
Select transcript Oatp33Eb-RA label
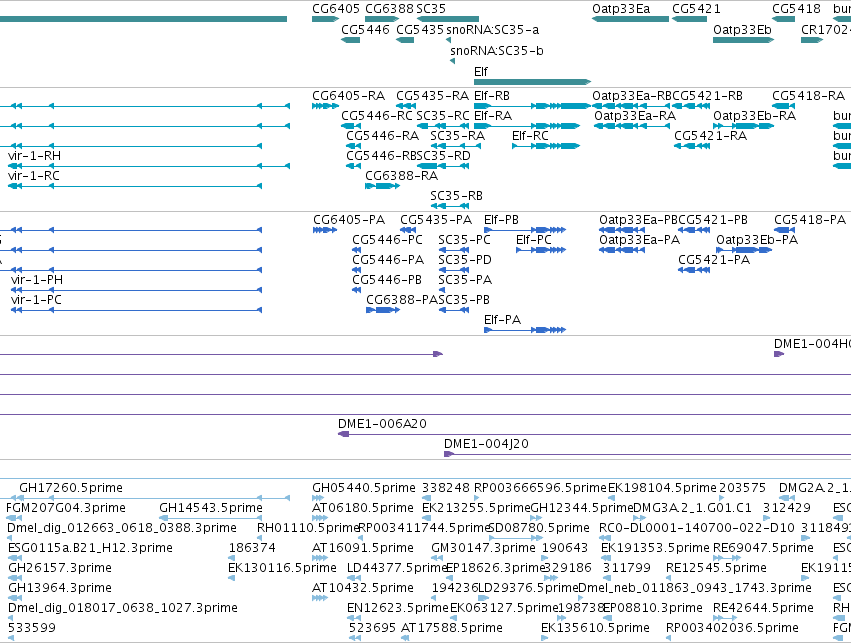coord(754,116)
